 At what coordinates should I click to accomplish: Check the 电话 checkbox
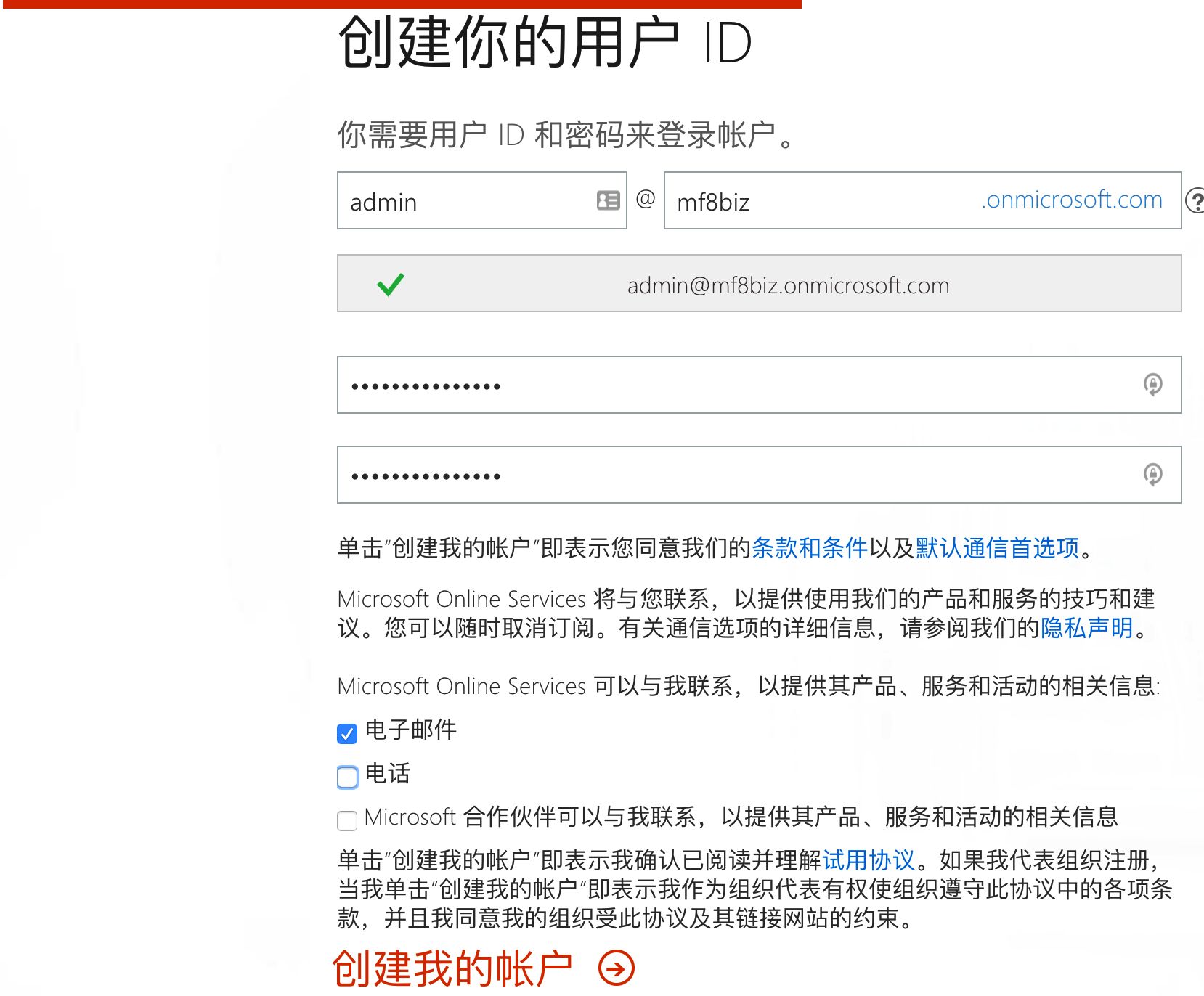pos(347,777)
